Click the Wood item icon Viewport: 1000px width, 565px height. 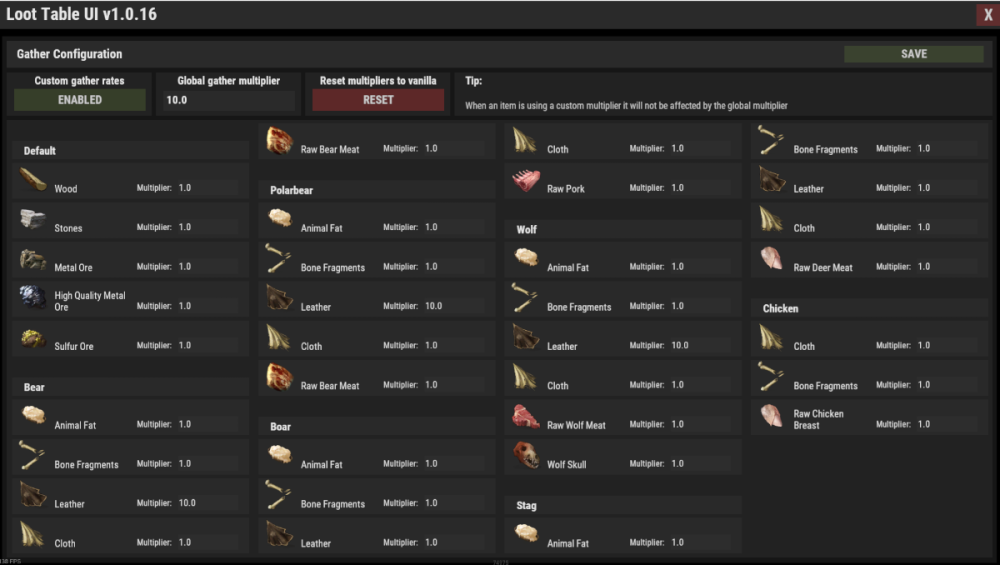33,180
